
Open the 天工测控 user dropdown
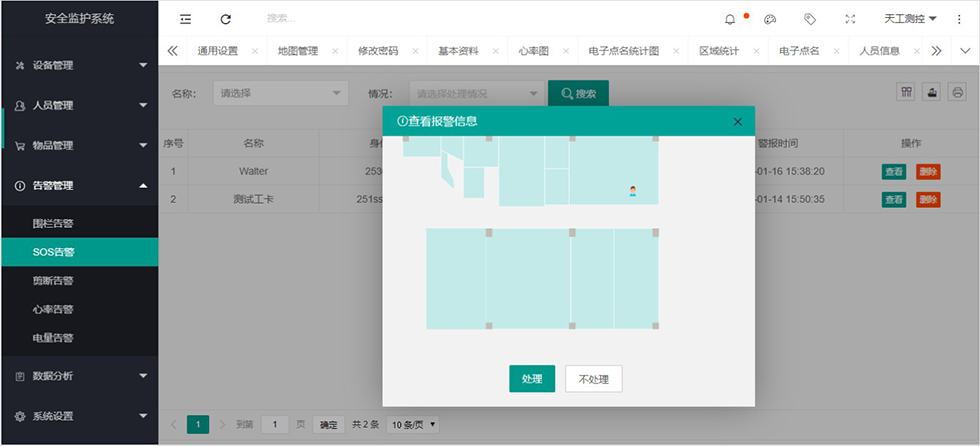tap(910, 19)
